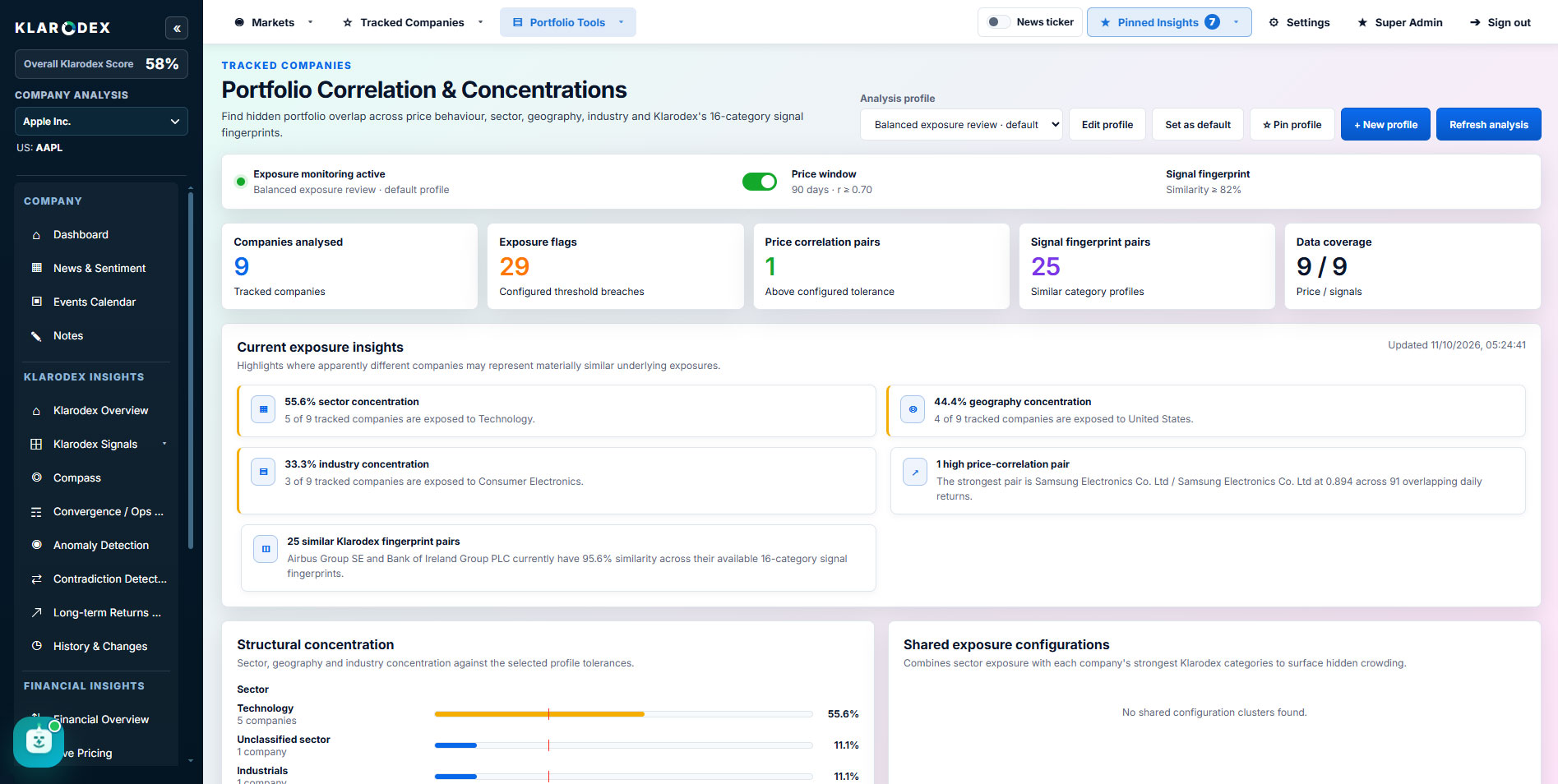Open the Analysis profile dropdown

tap(960, 125)
